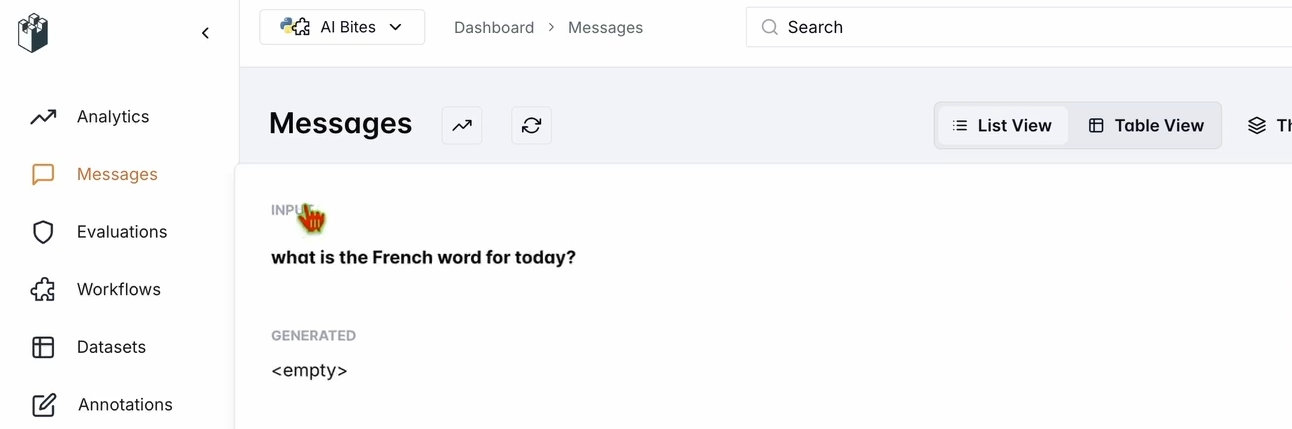Click the castle logo icon
Viewport: 1292px width, 429px height.
[x=33, y=33]
